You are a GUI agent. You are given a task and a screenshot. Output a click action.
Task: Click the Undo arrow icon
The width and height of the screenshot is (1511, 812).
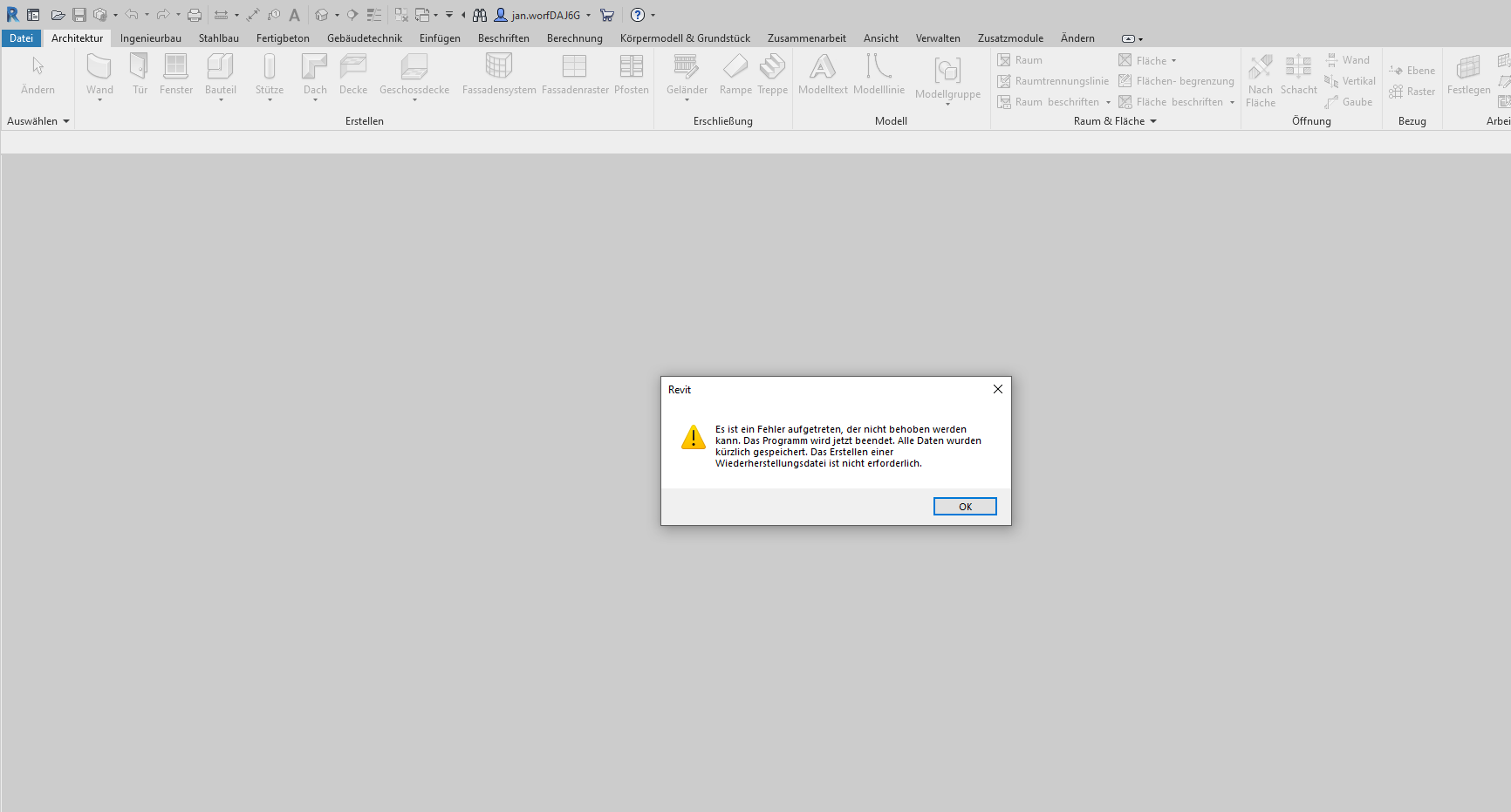[x=132, y=15]
